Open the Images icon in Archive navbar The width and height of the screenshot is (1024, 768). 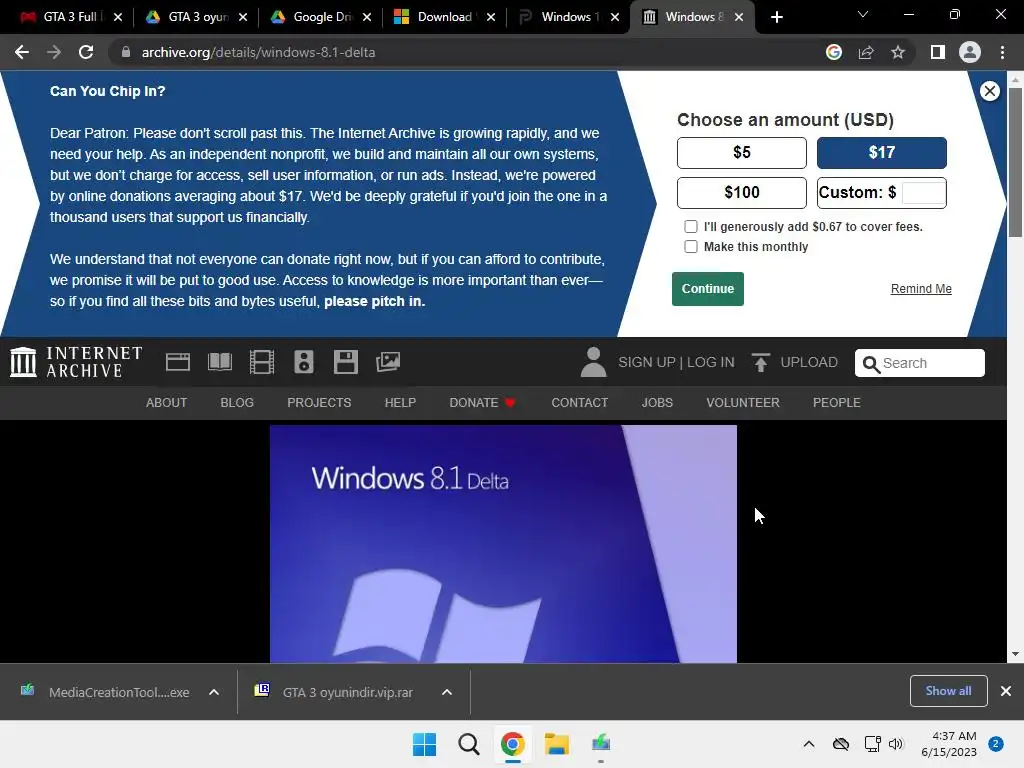pos(388,362)
